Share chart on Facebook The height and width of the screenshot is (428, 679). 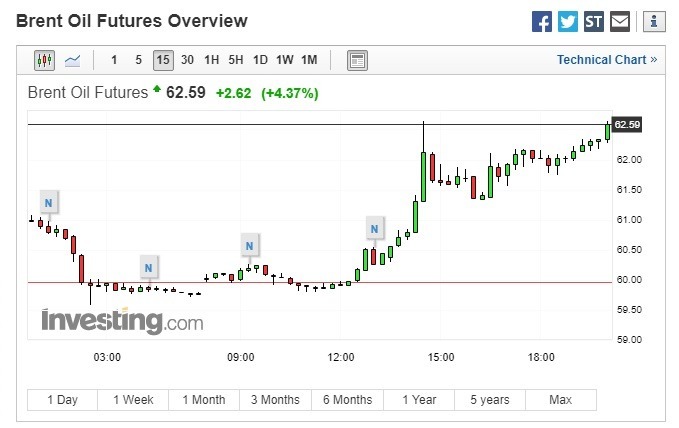[542, 21]
